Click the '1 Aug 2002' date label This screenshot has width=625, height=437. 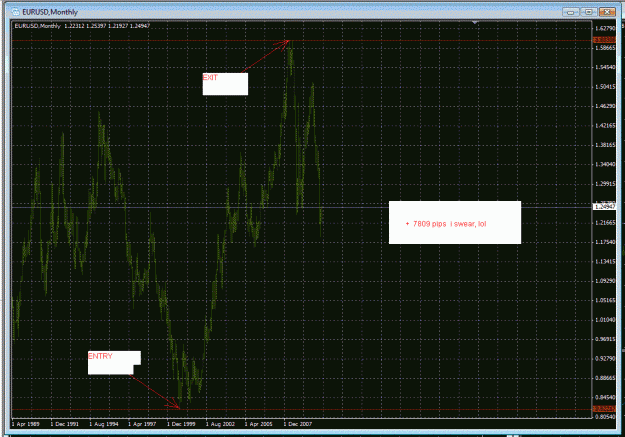coord(220,424)
